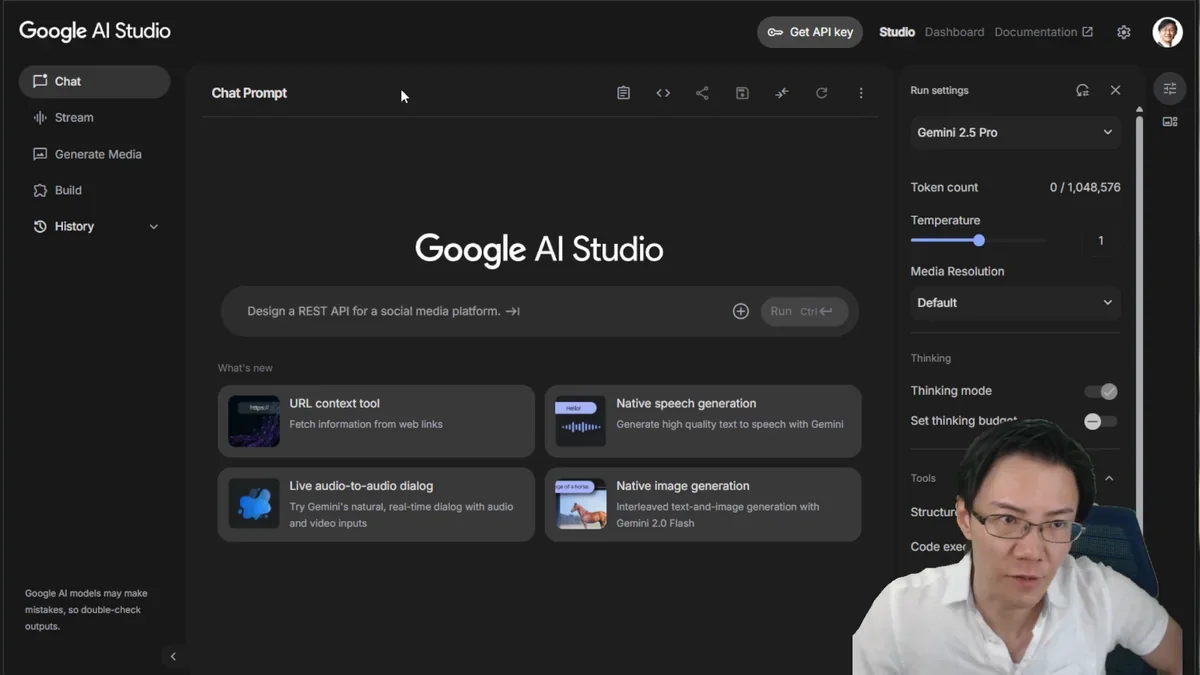The width and height of the screenshot is (1200, 675).
Task: Click the Build puzzle icon
Action: pos(40,190)
